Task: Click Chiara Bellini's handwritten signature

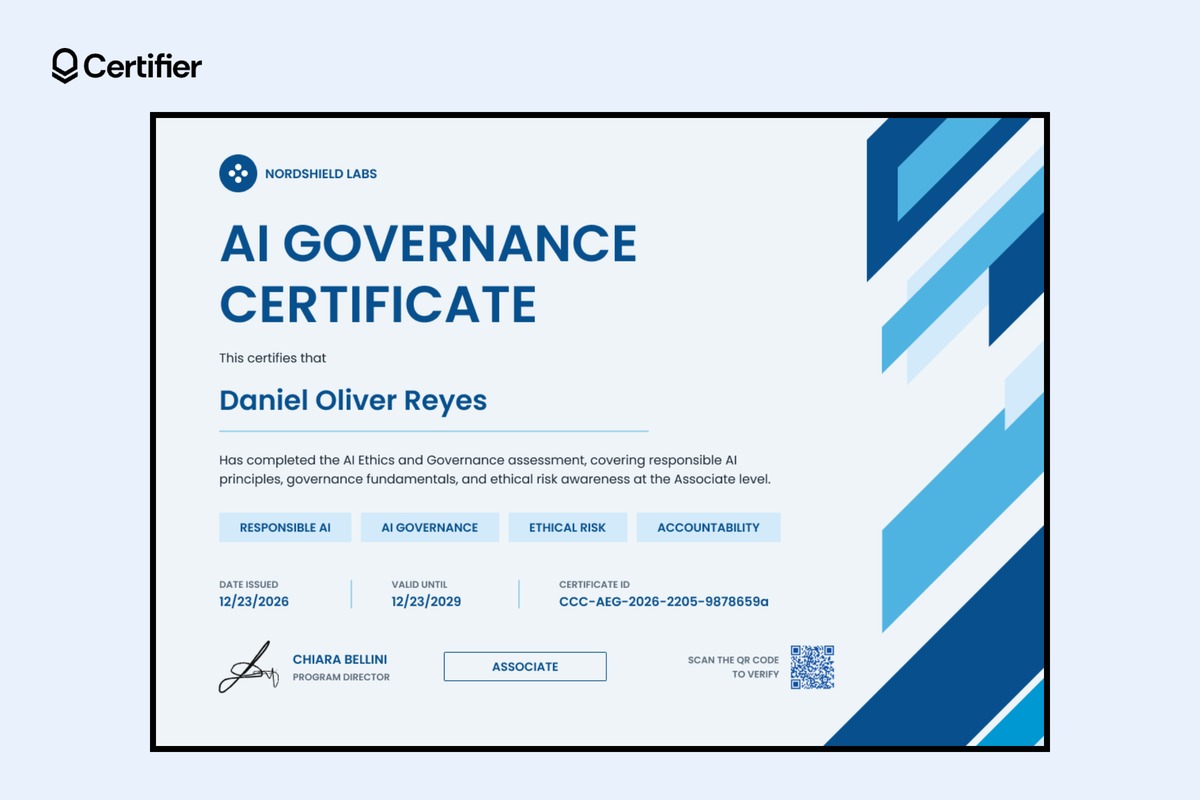Action: click(x=247, y=667)
